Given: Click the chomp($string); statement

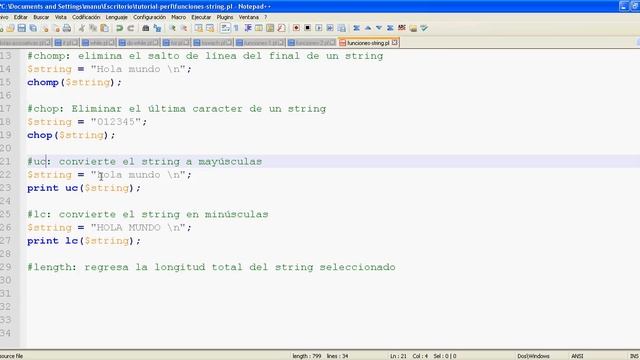Looking at the screenshot, I should click(x=74, y=82).
